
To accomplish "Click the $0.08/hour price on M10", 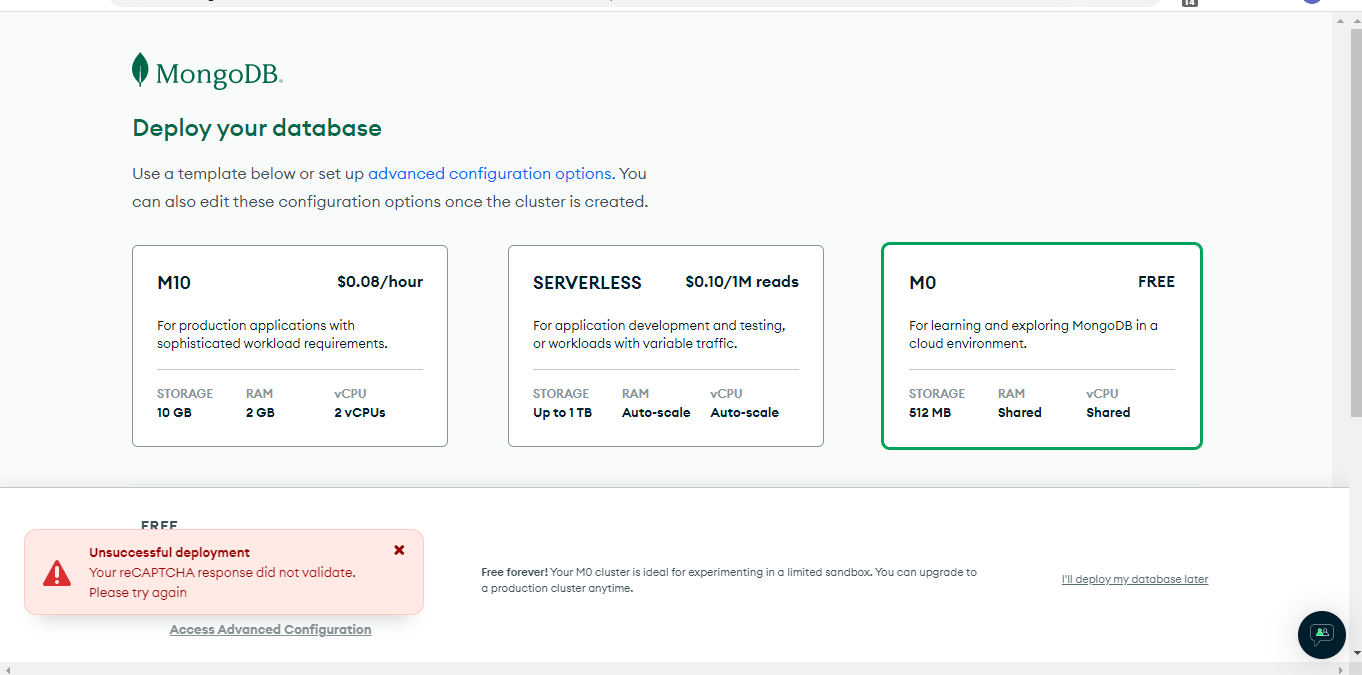I will (x=379, y=282).
